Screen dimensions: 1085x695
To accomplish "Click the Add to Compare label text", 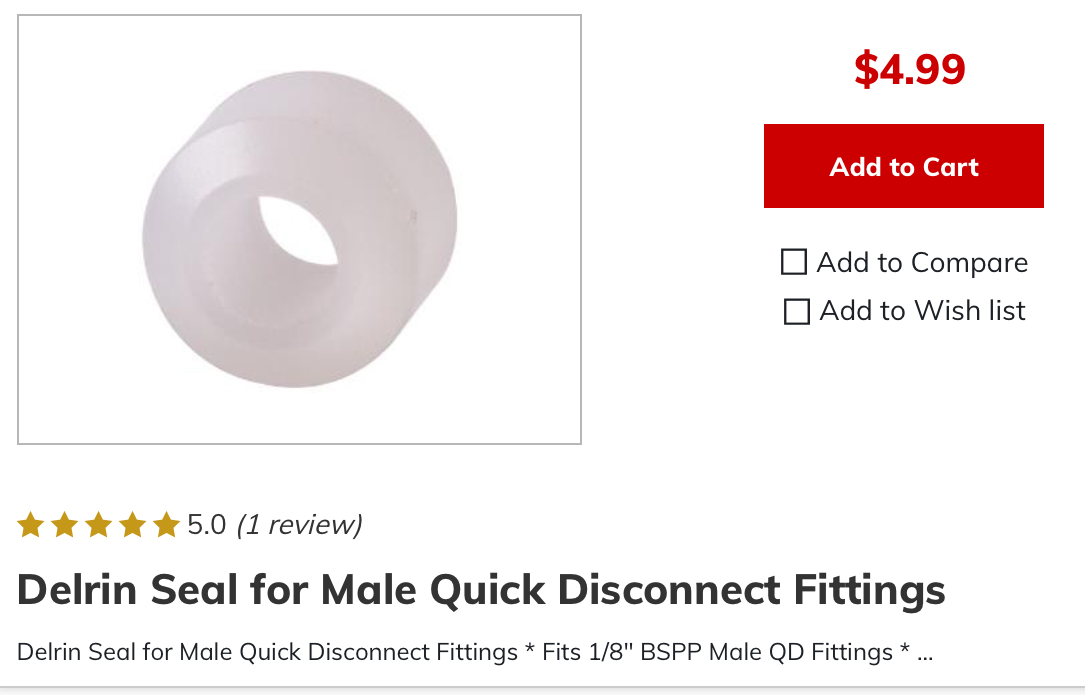I will point(922,263).
